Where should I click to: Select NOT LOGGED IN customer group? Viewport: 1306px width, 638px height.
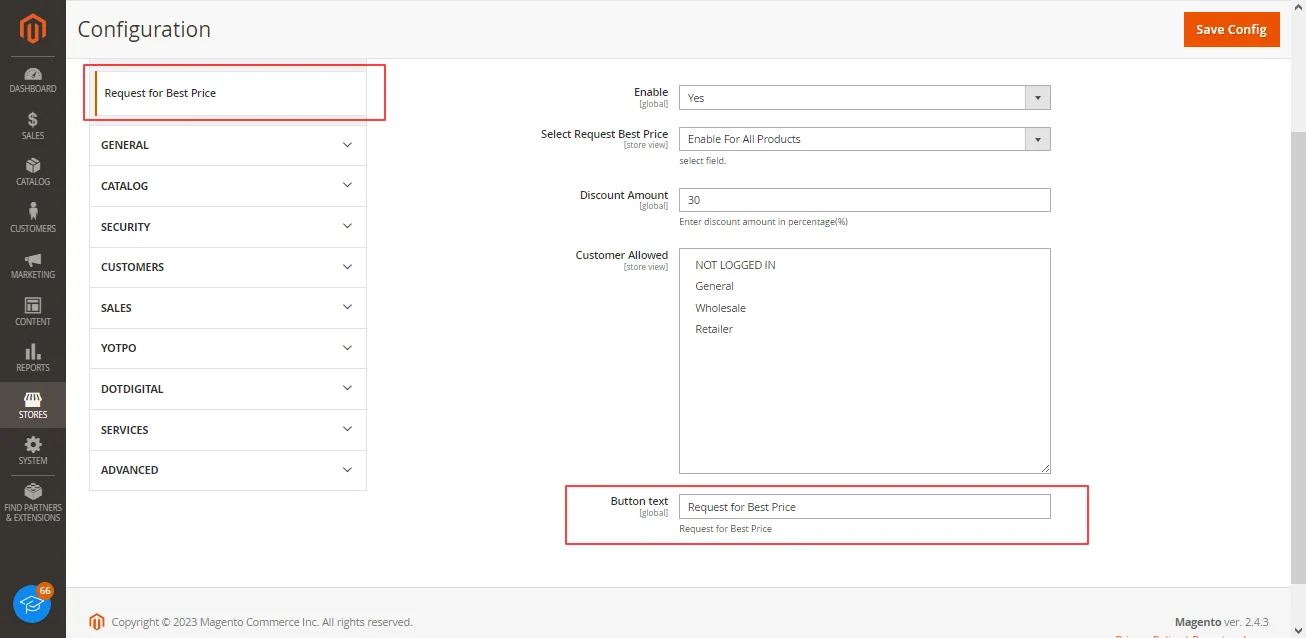pos(735,265)
